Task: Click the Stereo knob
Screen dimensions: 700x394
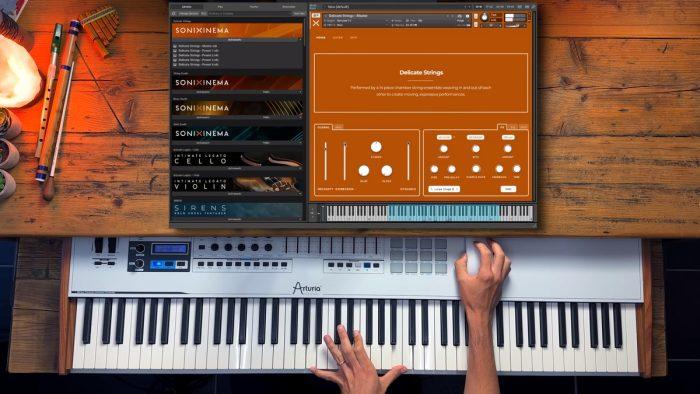Action: [376, 146]
